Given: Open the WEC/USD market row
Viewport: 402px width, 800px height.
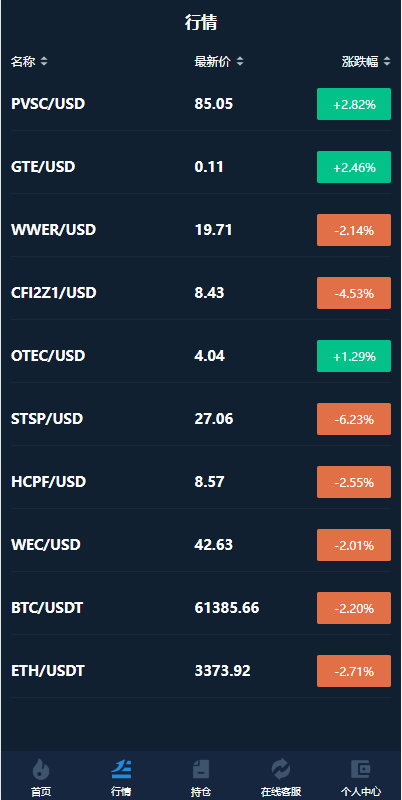Looking at the screenshot, I should pos(201,545).
